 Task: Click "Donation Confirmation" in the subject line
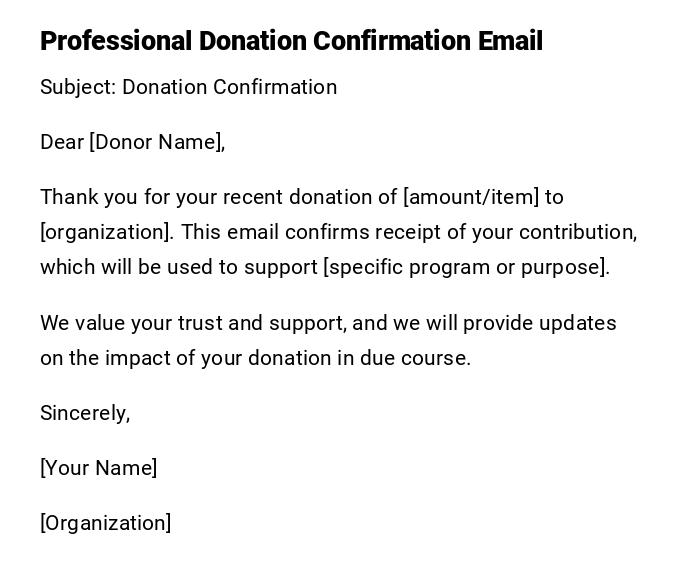(x=229, y=87)
